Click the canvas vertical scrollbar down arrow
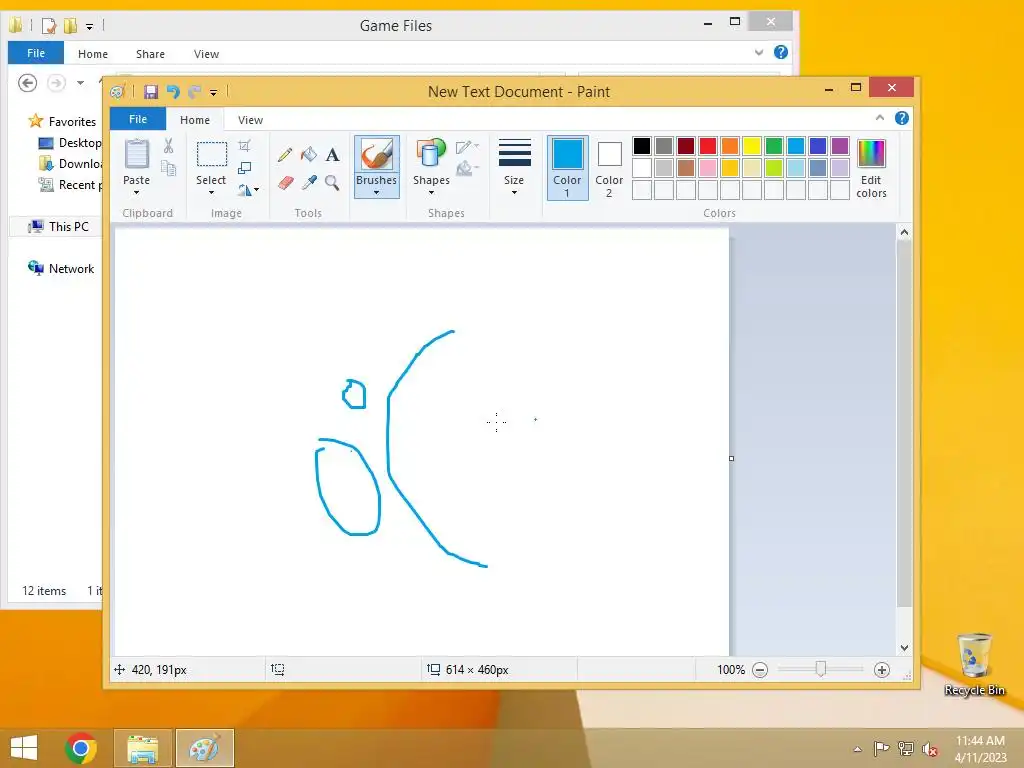This screenshot has width=1024, height=768. 904,648
